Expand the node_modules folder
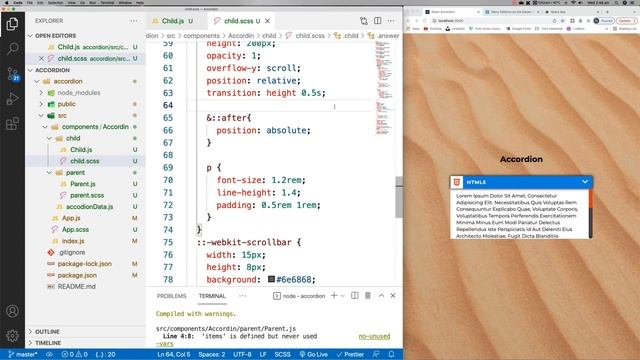Image resolution: width=640 pixels, height=360 pixels. (41, 93)
